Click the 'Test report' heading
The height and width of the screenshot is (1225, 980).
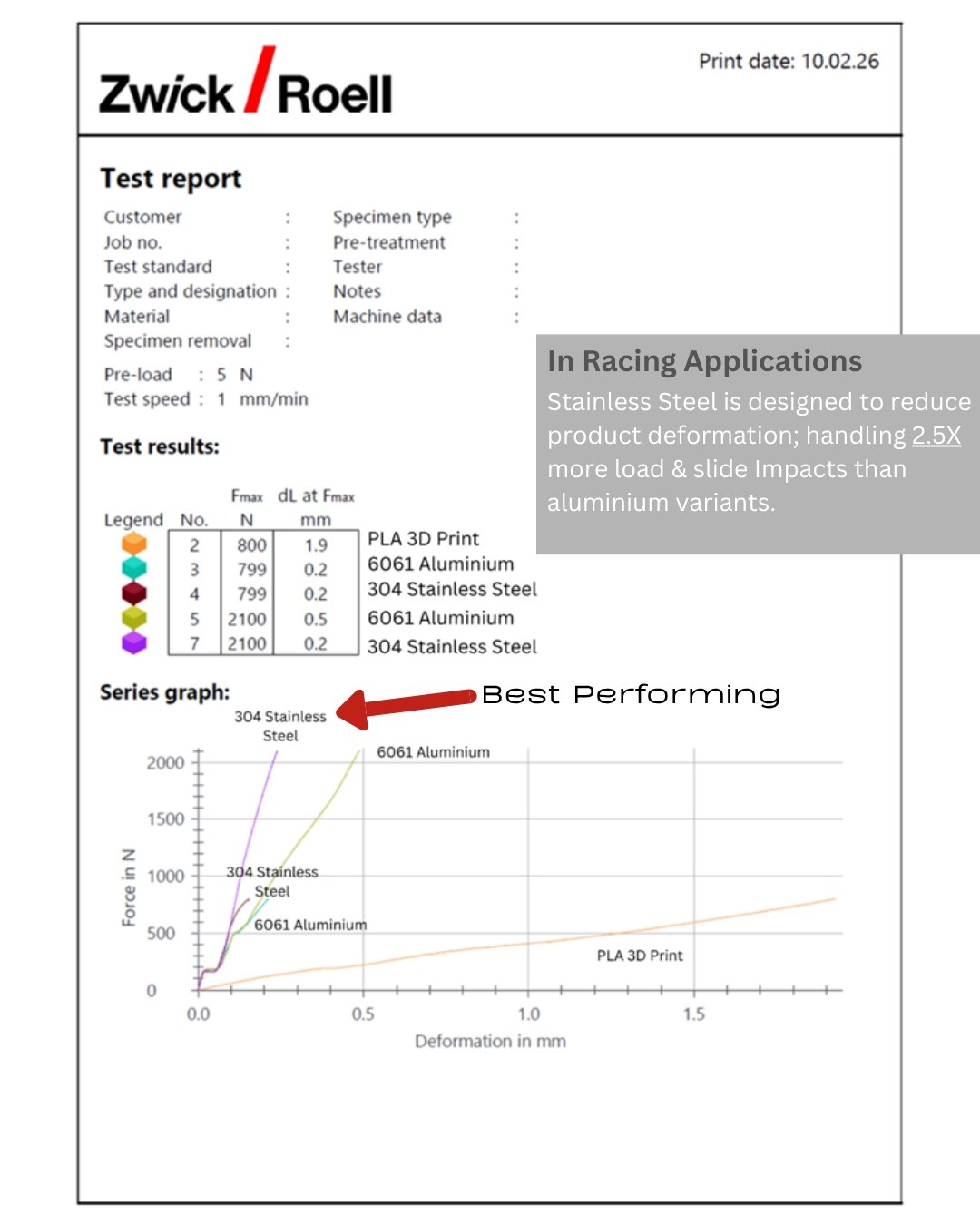171,179
